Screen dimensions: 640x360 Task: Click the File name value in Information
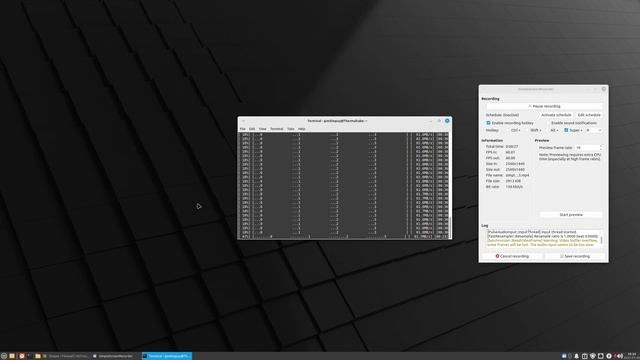pyautogui.click(x=517, y=175)
